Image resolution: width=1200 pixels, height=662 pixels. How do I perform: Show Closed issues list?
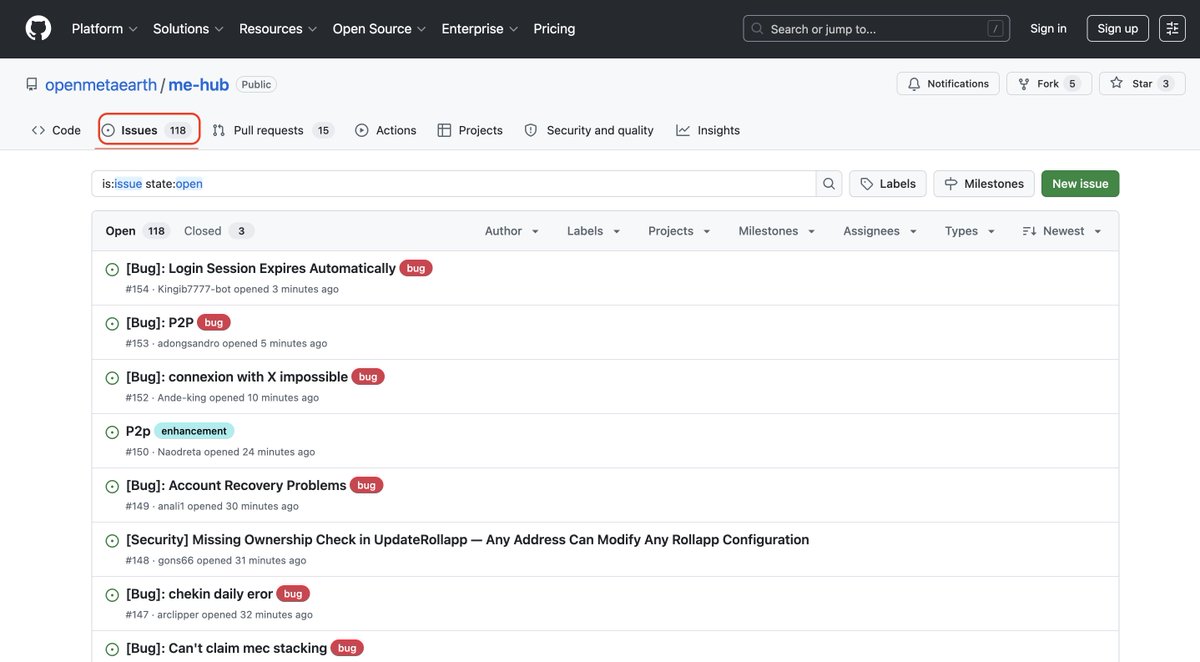219,231
